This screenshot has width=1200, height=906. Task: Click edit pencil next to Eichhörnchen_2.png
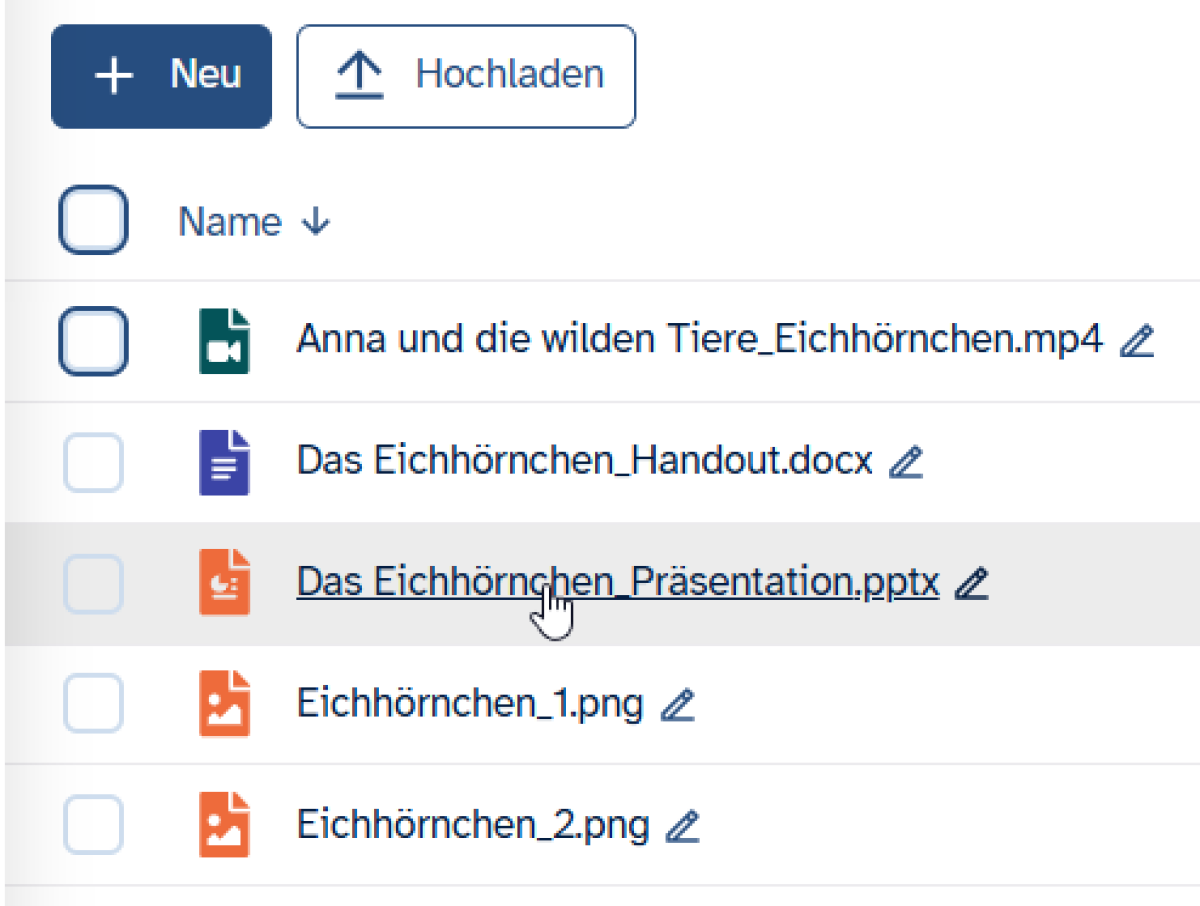tap(683, 826)
